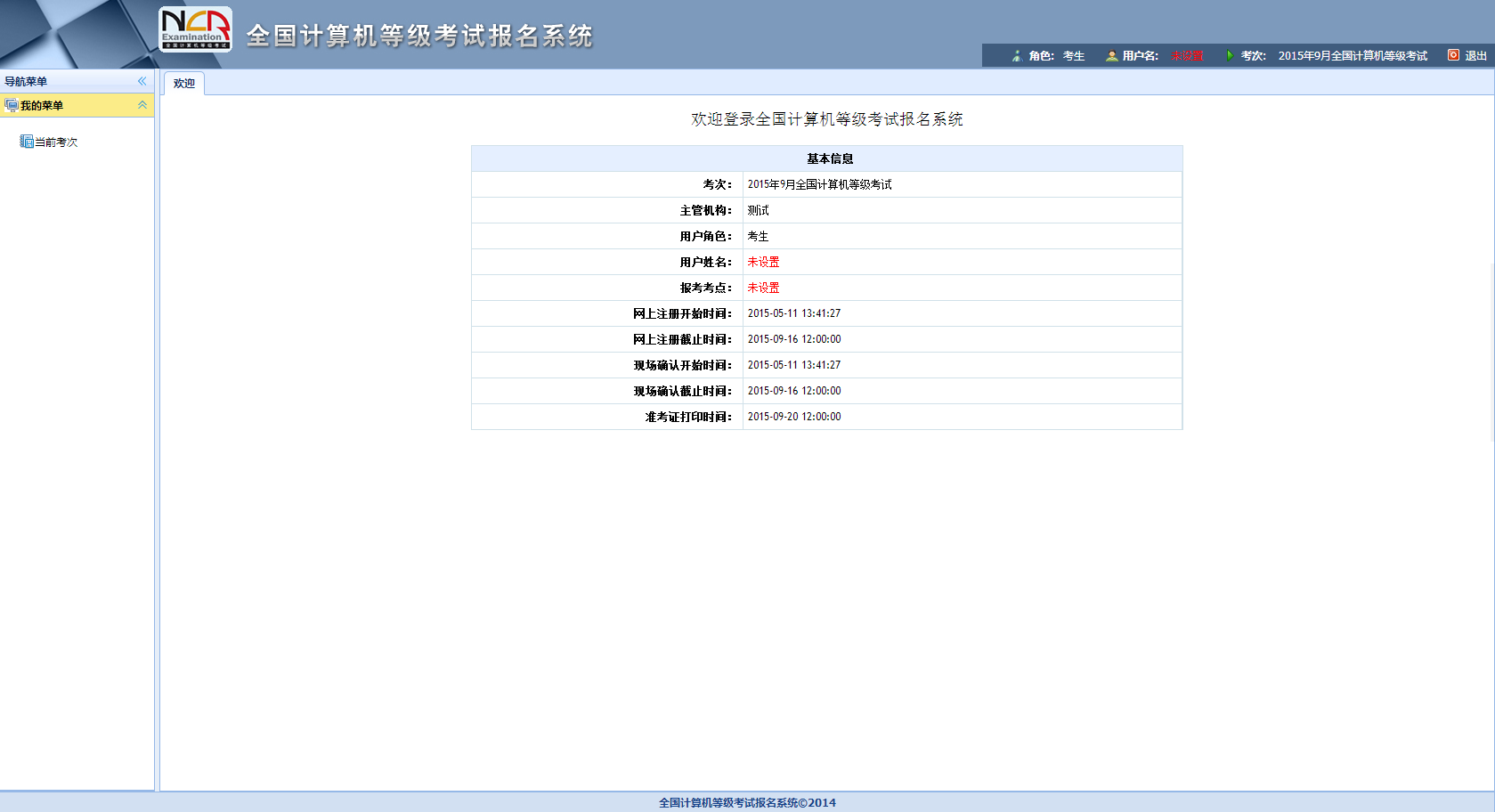
Task: Click the green arrow icon beside 考次
Action: click(1230, 56)
